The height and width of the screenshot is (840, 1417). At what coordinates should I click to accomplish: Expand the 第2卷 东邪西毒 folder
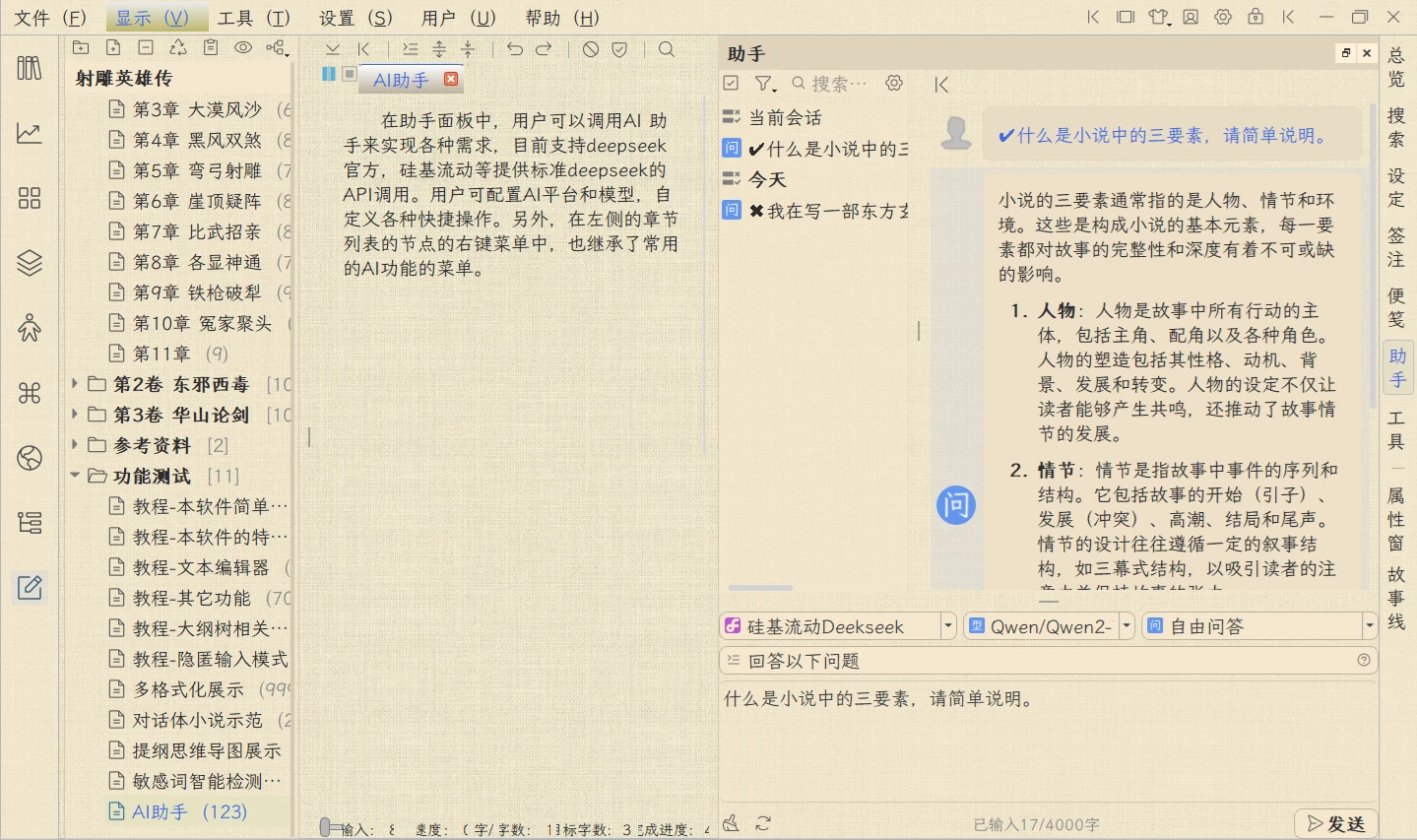coord(75,384)
